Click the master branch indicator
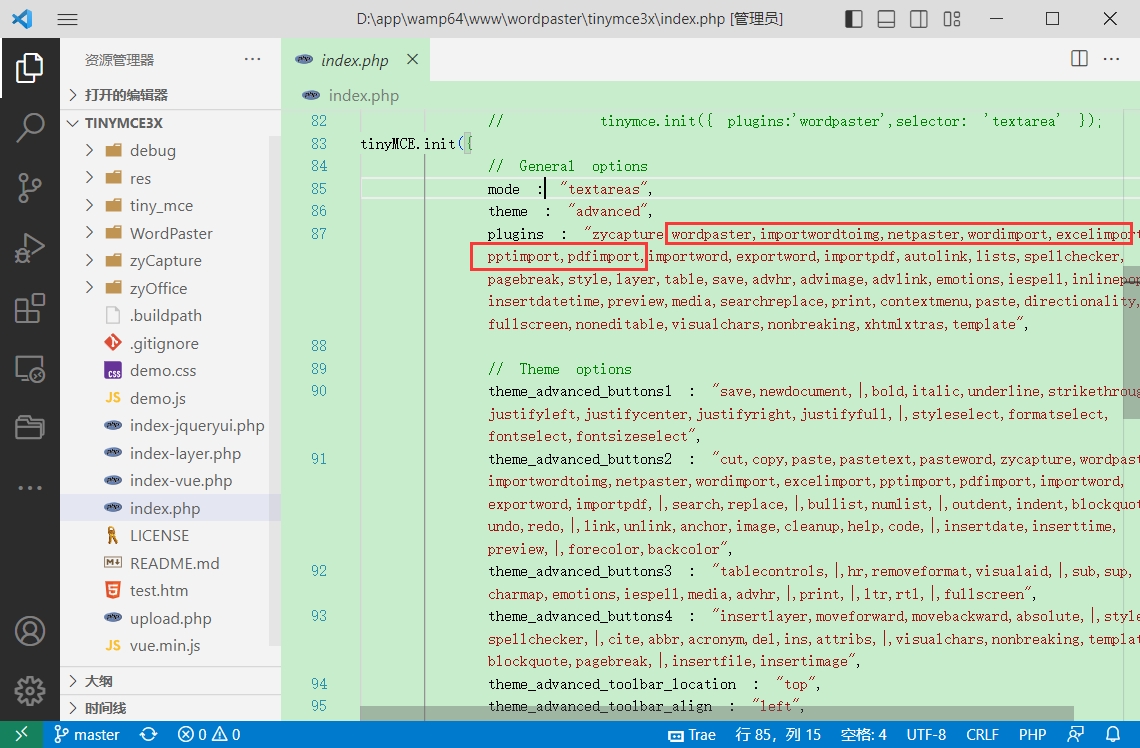1140x748 pixels. [x=87, y=734]
